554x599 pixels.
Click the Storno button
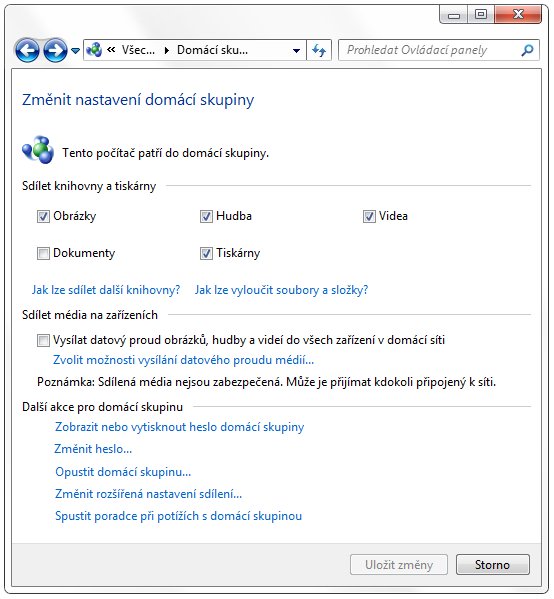(x=492, y=565)
